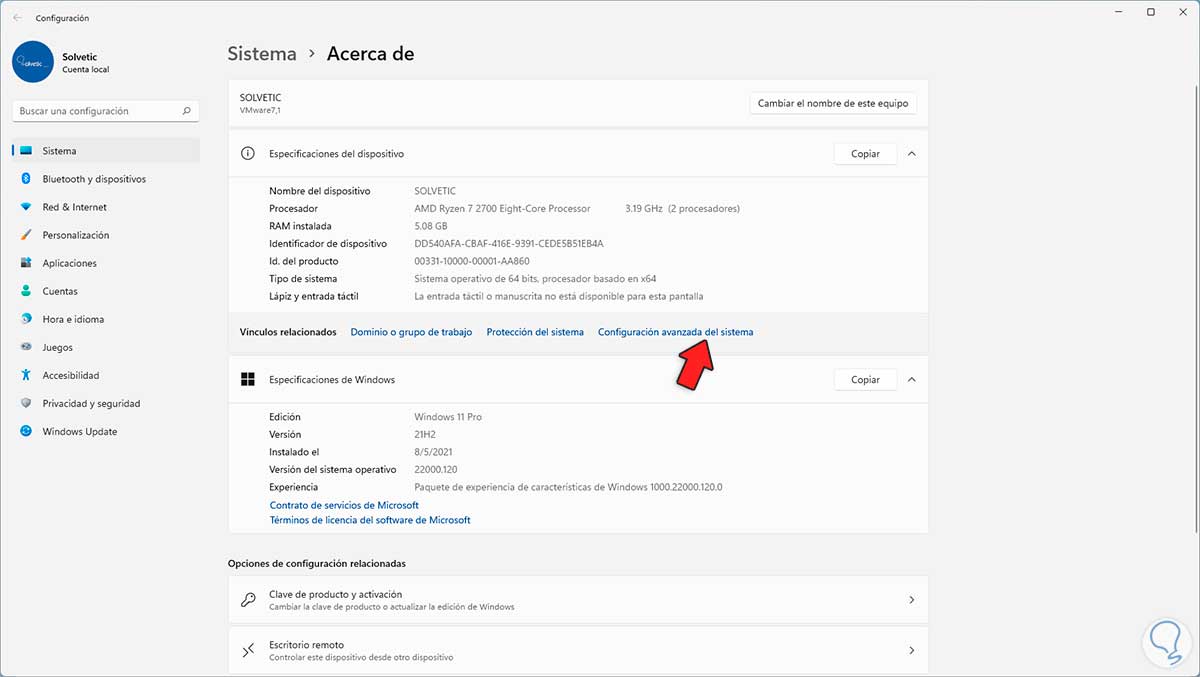Click the Juegos controller icon
This screenshot has width=1200, height=677.
point(27,347)
